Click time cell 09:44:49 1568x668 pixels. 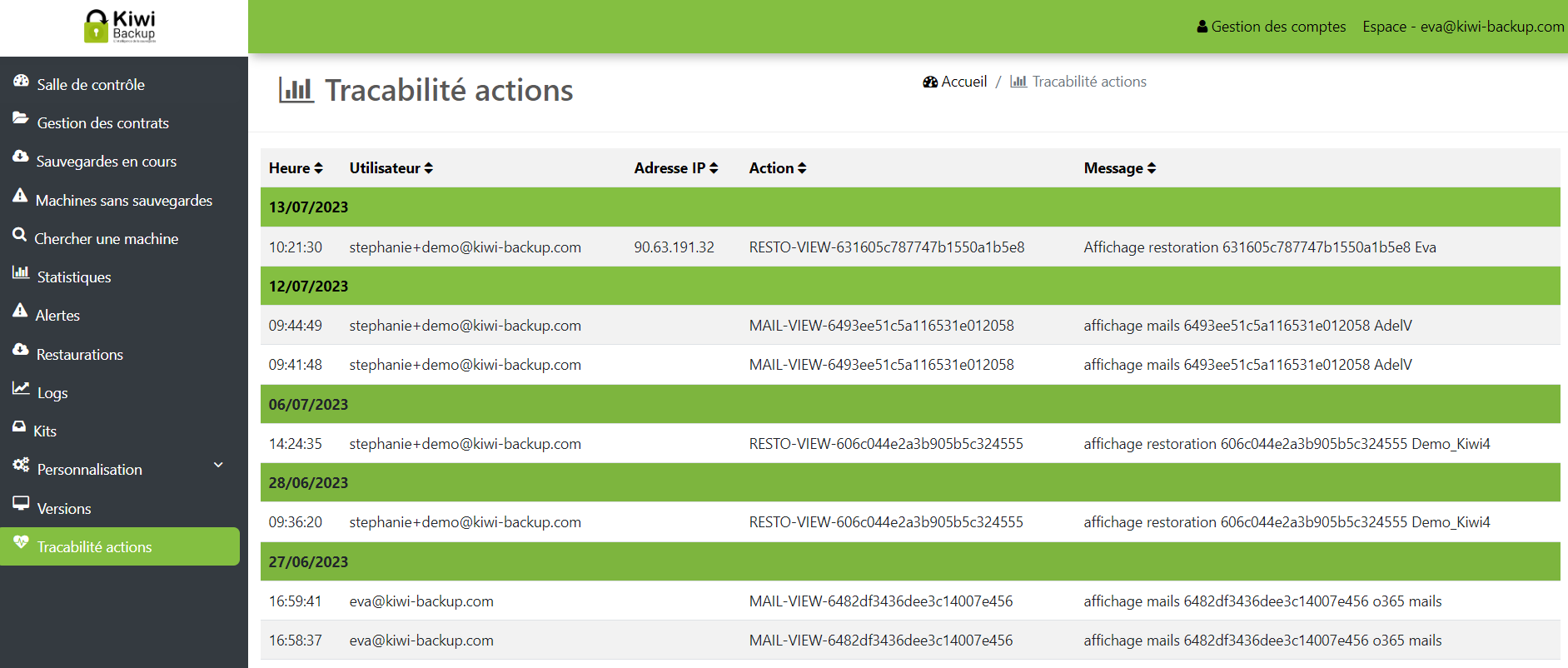pos(296,326)
